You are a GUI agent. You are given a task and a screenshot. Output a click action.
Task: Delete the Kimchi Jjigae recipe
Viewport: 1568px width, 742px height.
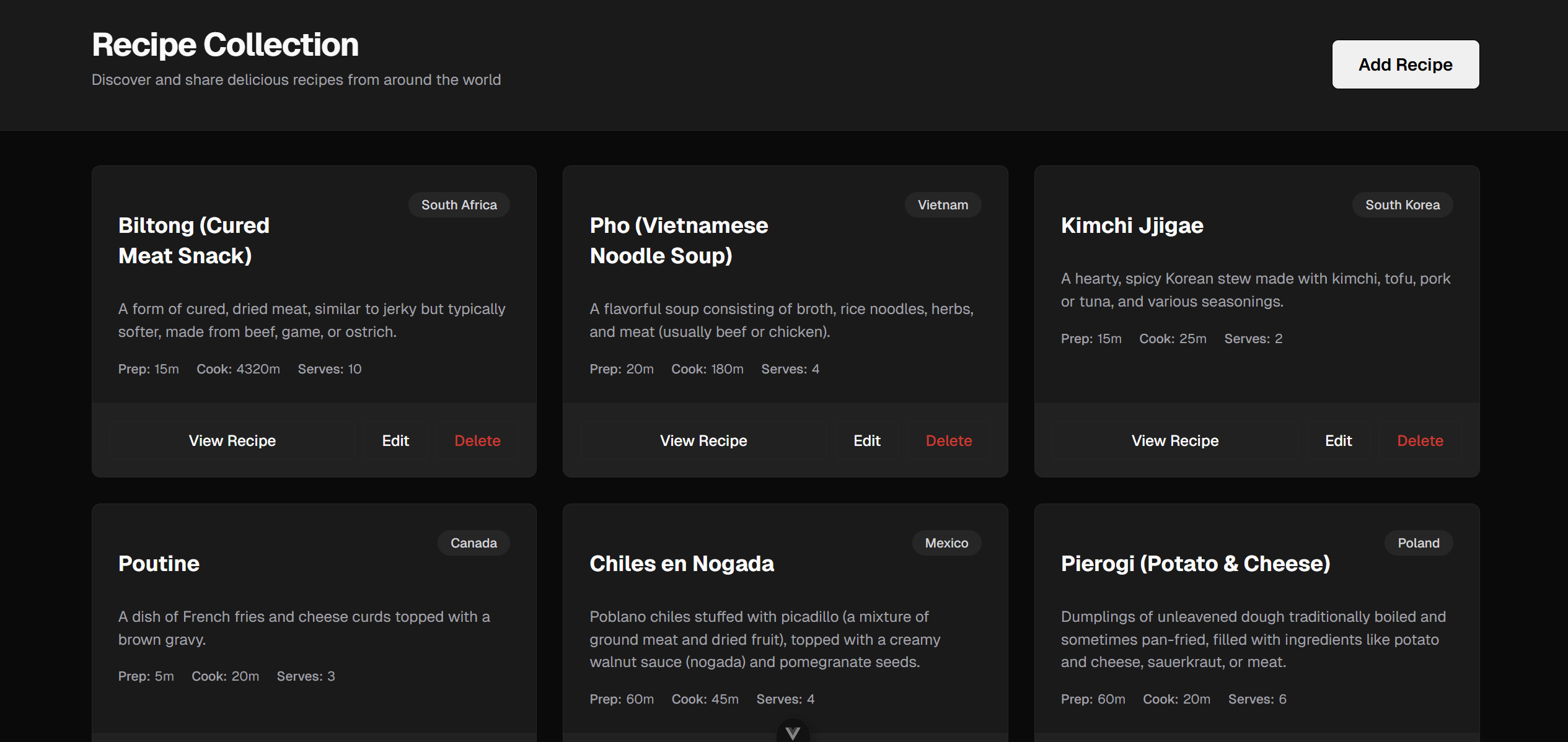coord(1420,440)
